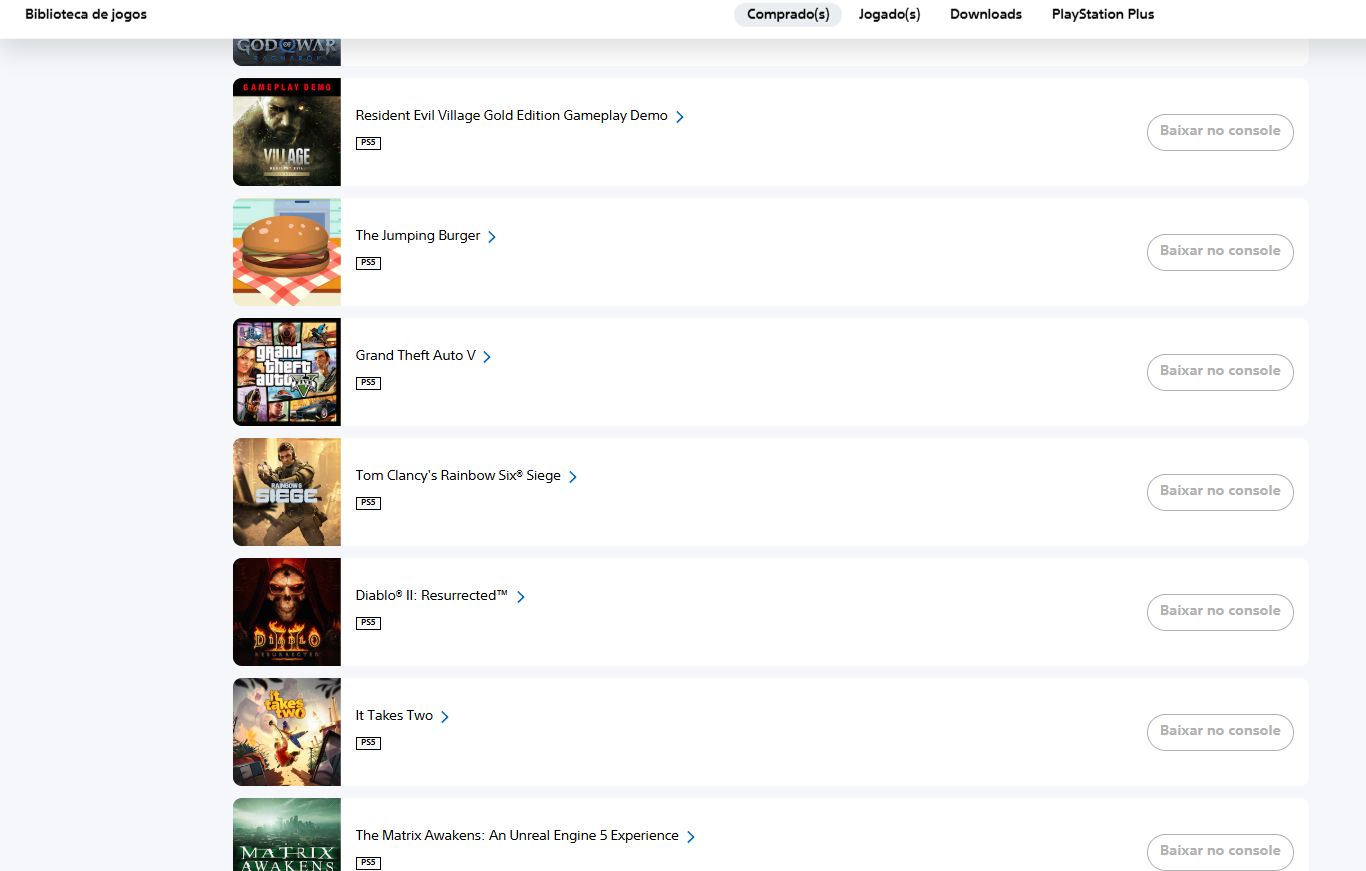Click chevron next to It Takes Two
This screenshot has width=1366, height=871.
[x=445, y=717]
